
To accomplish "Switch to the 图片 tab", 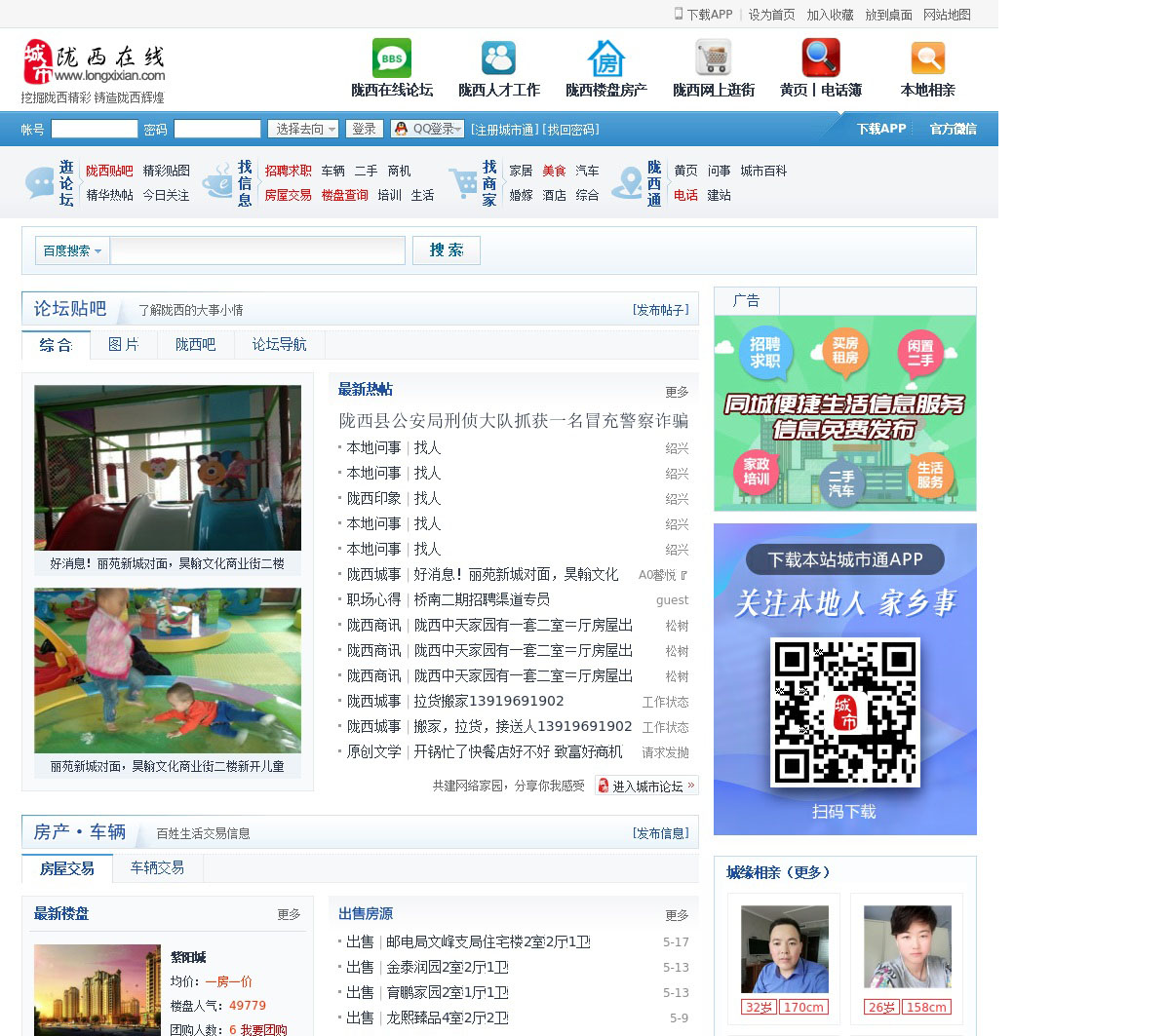I will click(123, 345).
